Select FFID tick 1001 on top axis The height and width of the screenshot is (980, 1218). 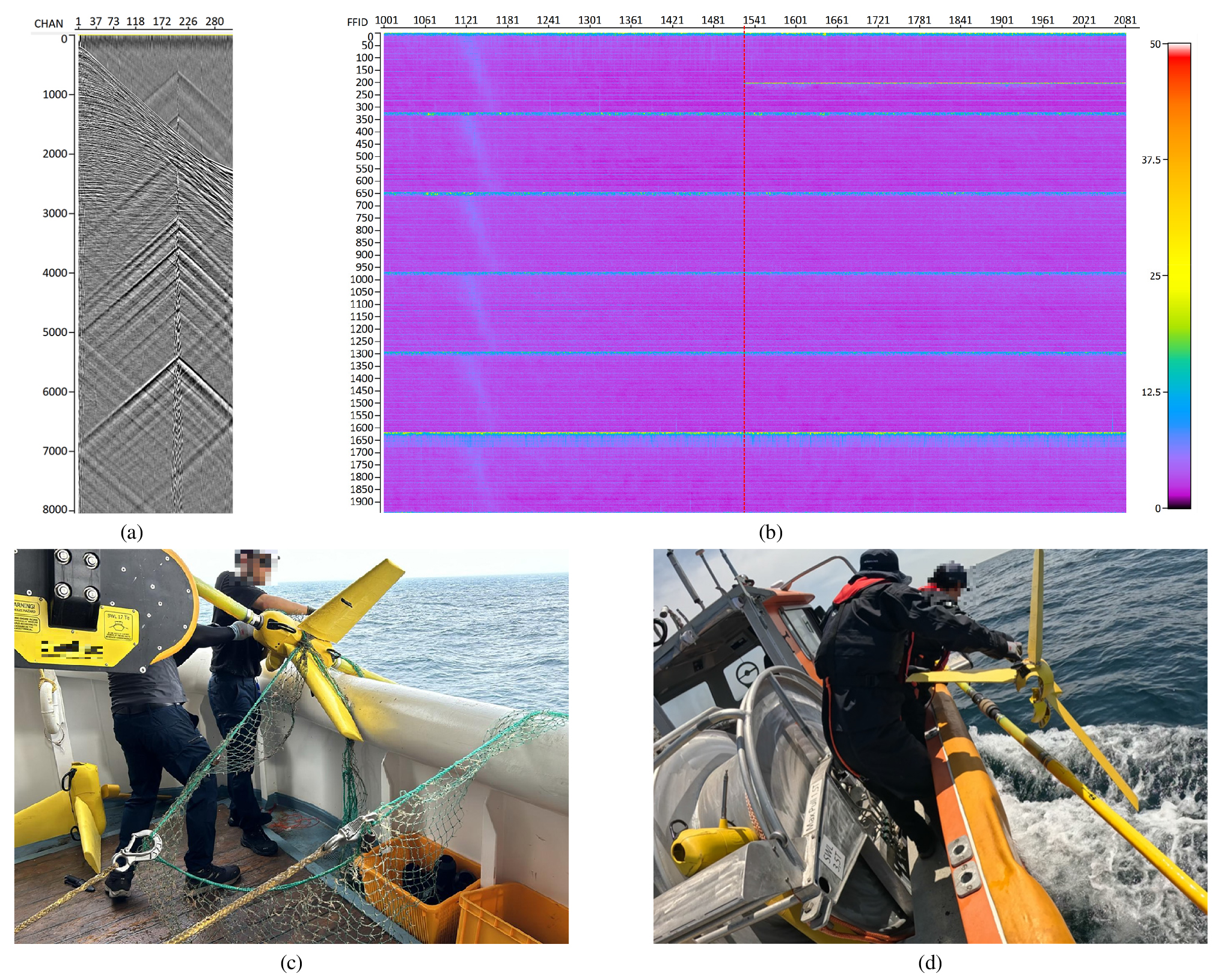387,20
